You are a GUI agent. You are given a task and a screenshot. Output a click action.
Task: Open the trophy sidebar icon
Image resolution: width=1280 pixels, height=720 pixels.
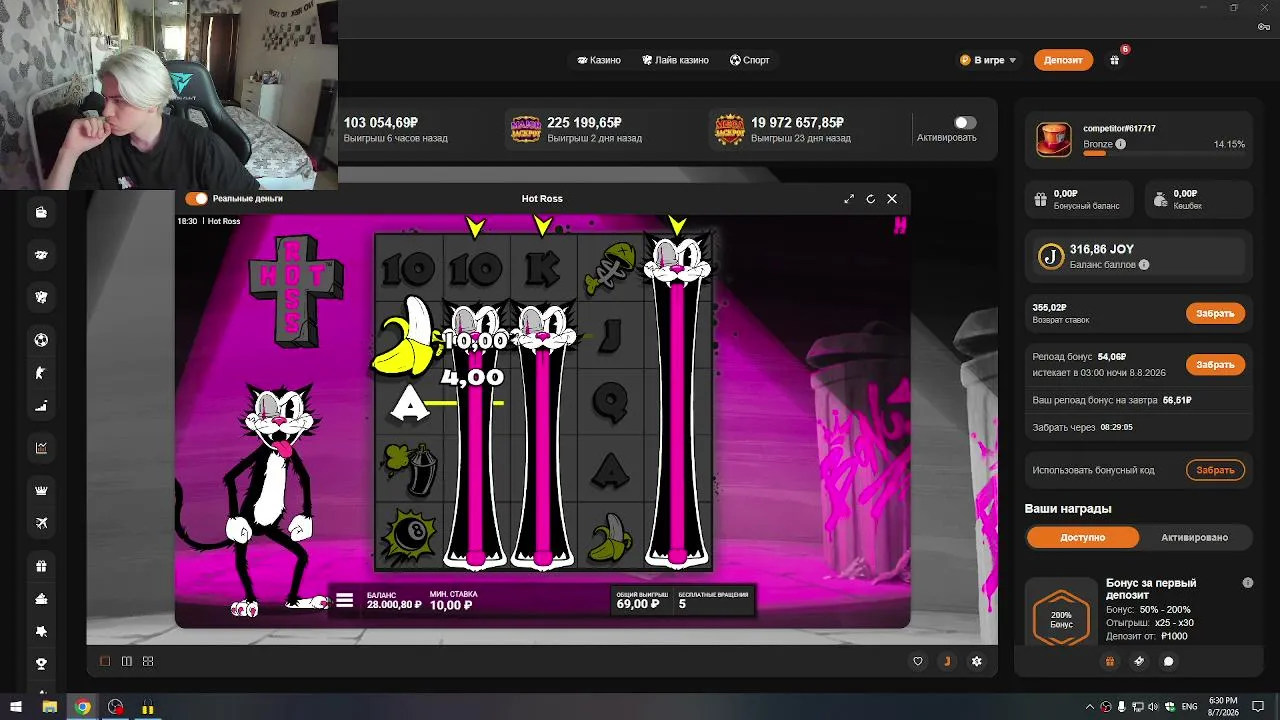coord(41,664)
